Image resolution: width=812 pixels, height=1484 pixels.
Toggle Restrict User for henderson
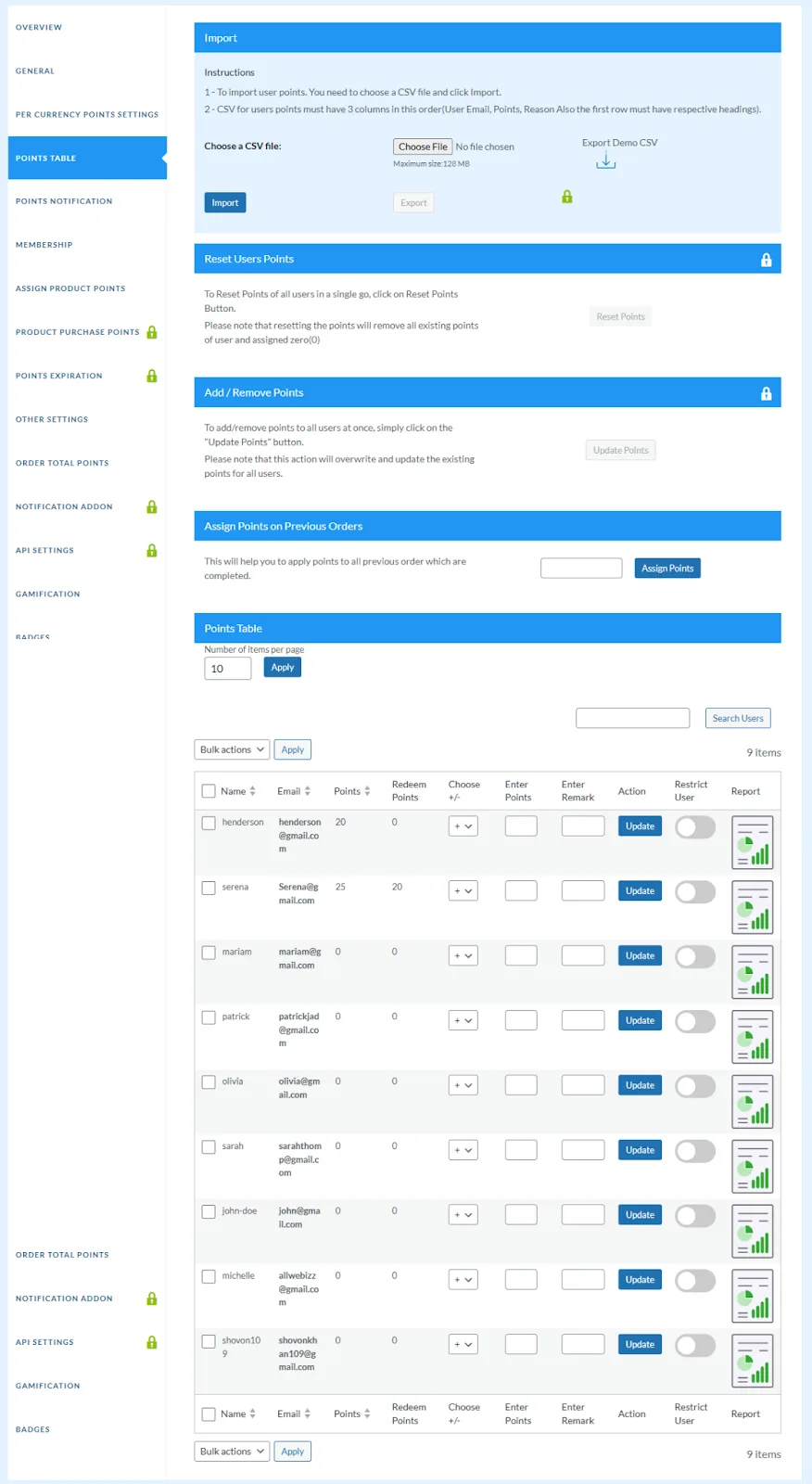click(x=695, y=826)
